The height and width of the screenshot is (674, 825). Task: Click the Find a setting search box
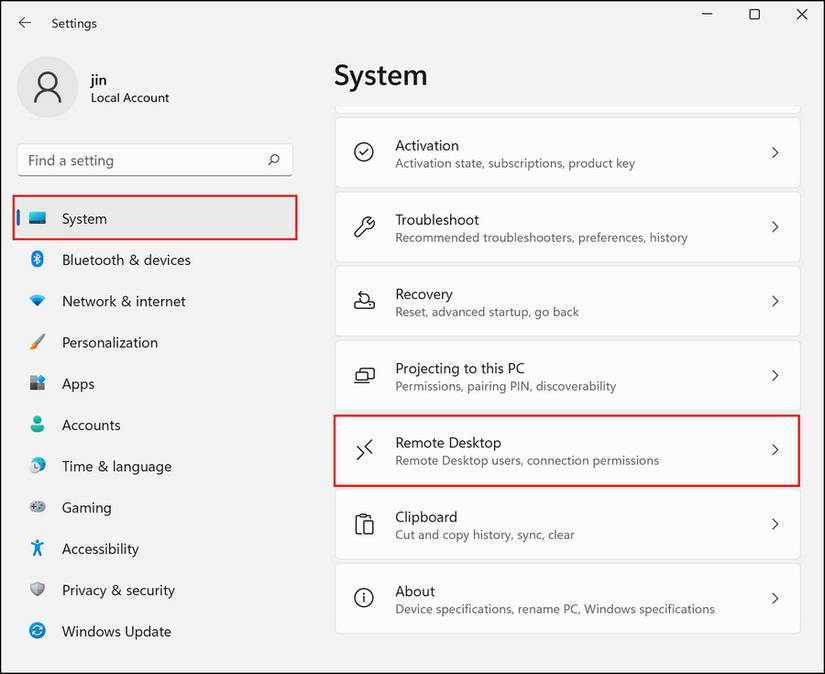pos(145,160)
